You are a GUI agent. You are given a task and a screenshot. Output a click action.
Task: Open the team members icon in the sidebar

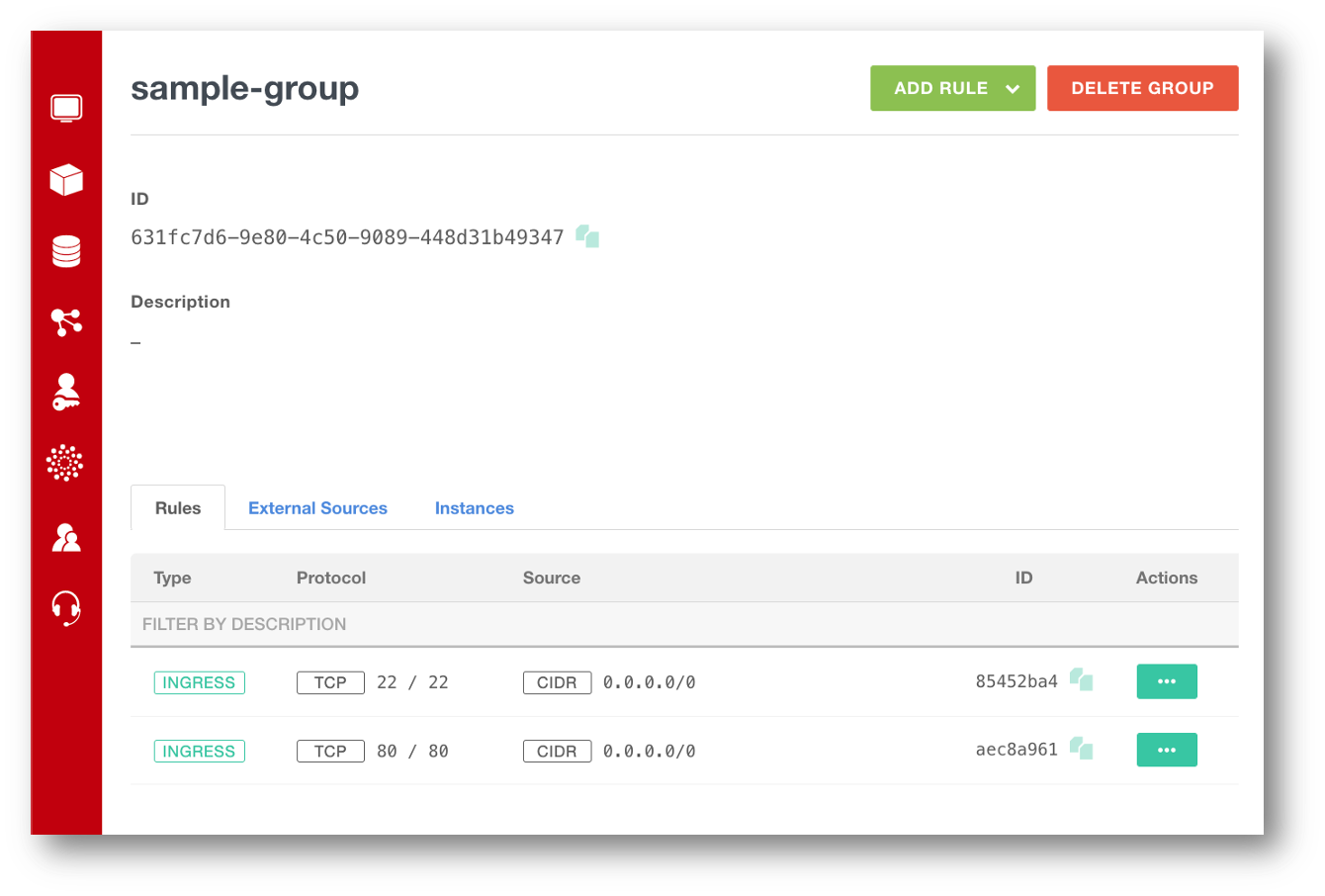click(65, 537)
